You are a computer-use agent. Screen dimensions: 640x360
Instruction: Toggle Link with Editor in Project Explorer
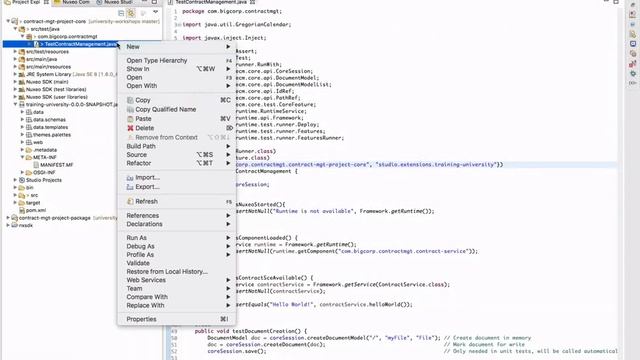tap(131, 13)
